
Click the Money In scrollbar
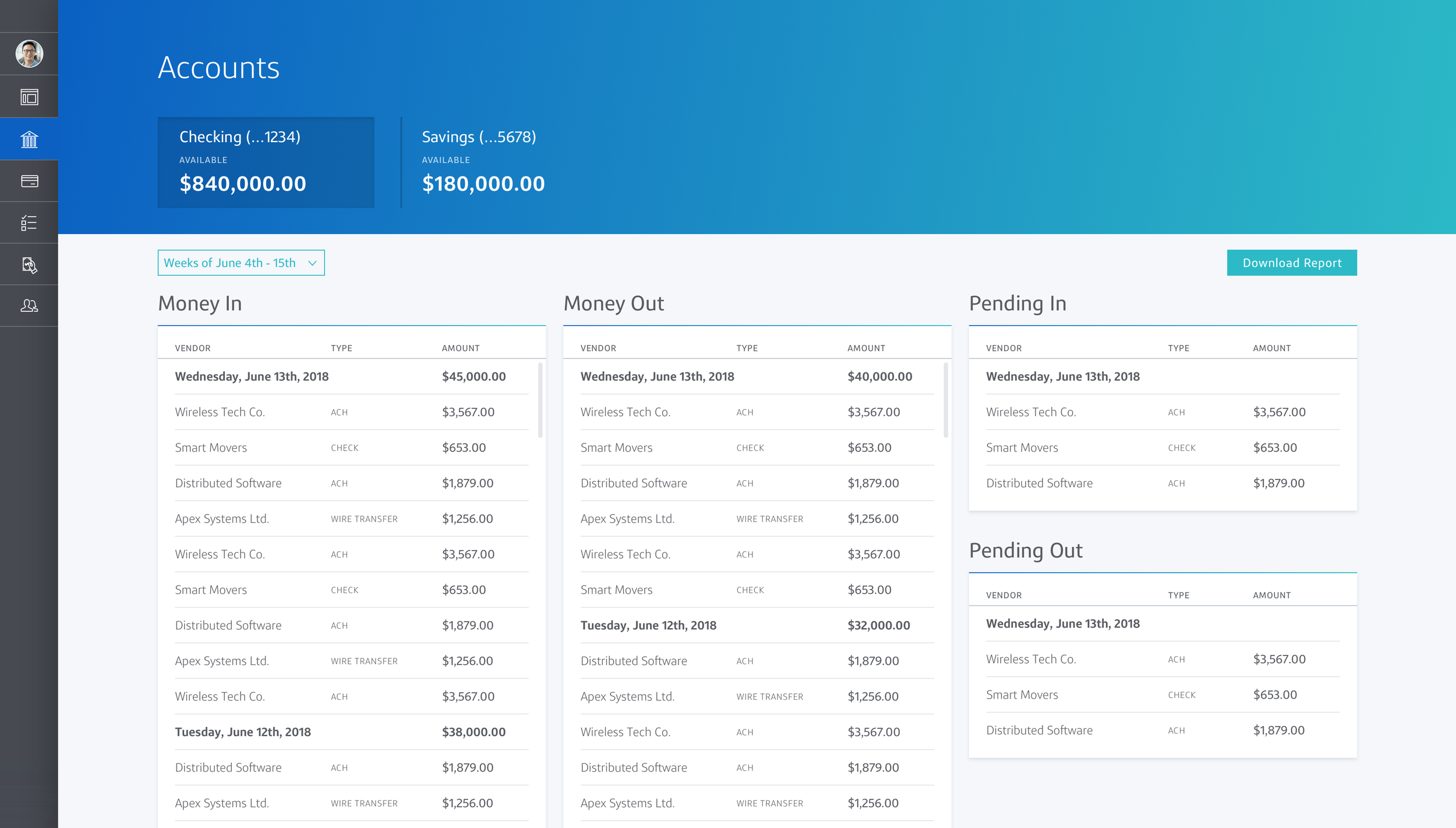(540, 400)
